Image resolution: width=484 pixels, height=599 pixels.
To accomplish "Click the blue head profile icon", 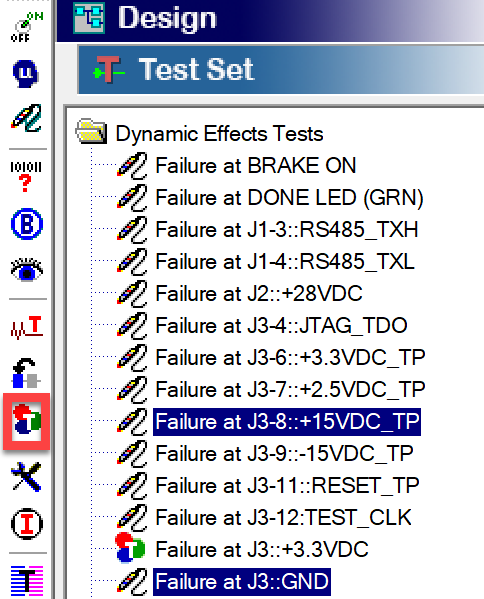I will coord(26,73).
